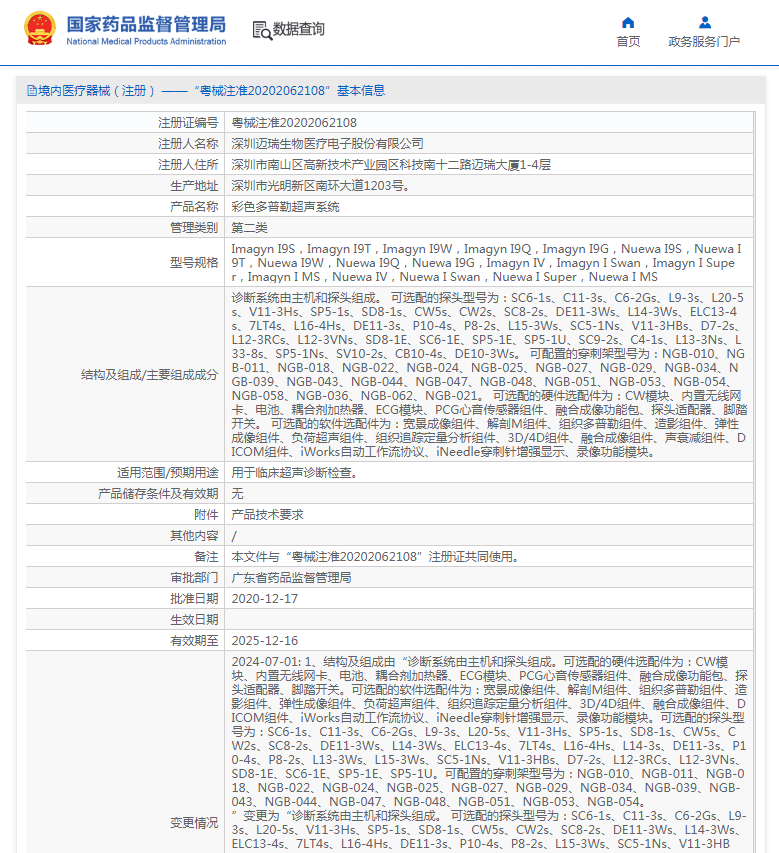Click the national emblem logo
Viewport: 779px width, 853px height.
(x=40, y=29)
